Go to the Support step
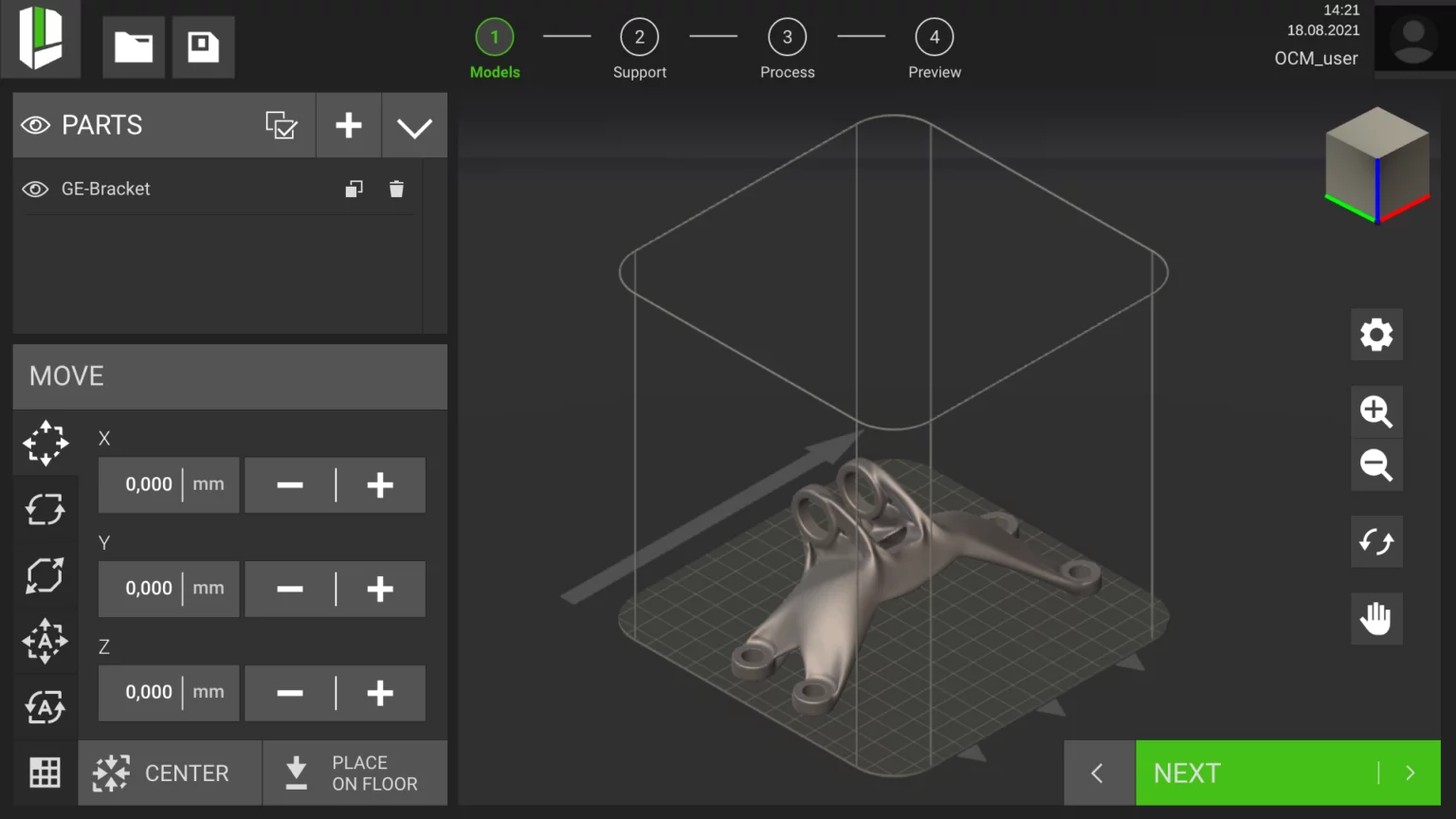Viewport: 1456px width, 819px height. [x=639, y=38]
